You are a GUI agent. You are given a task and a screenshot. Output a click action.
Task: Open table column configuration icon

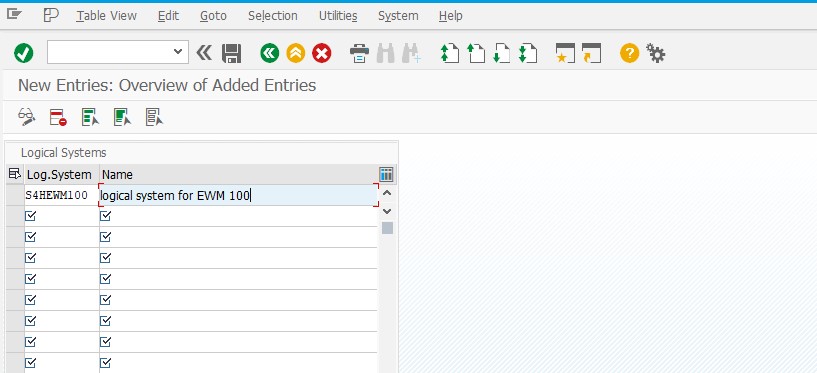pos(386,174)
